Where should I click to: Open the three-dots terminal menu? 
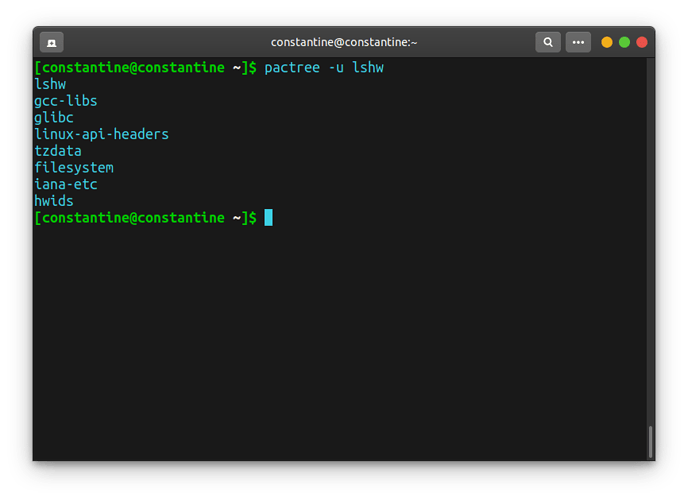coord(578,42)
